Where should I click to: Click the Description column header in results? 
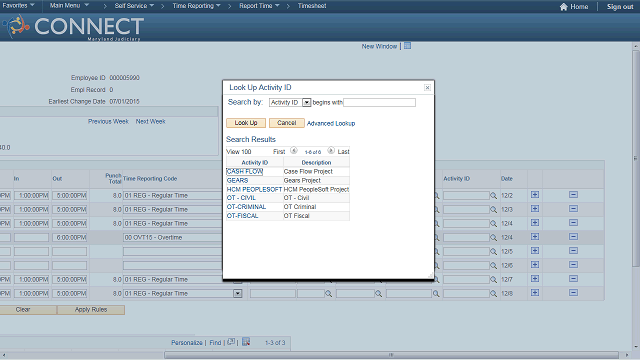[316, 162]
